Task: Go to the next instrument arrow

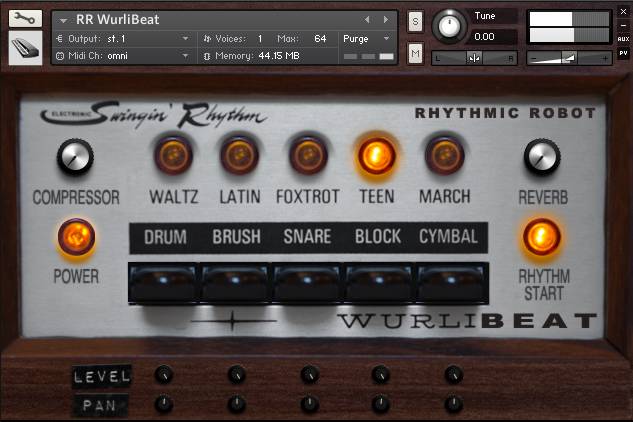Action: pos(386,19)
